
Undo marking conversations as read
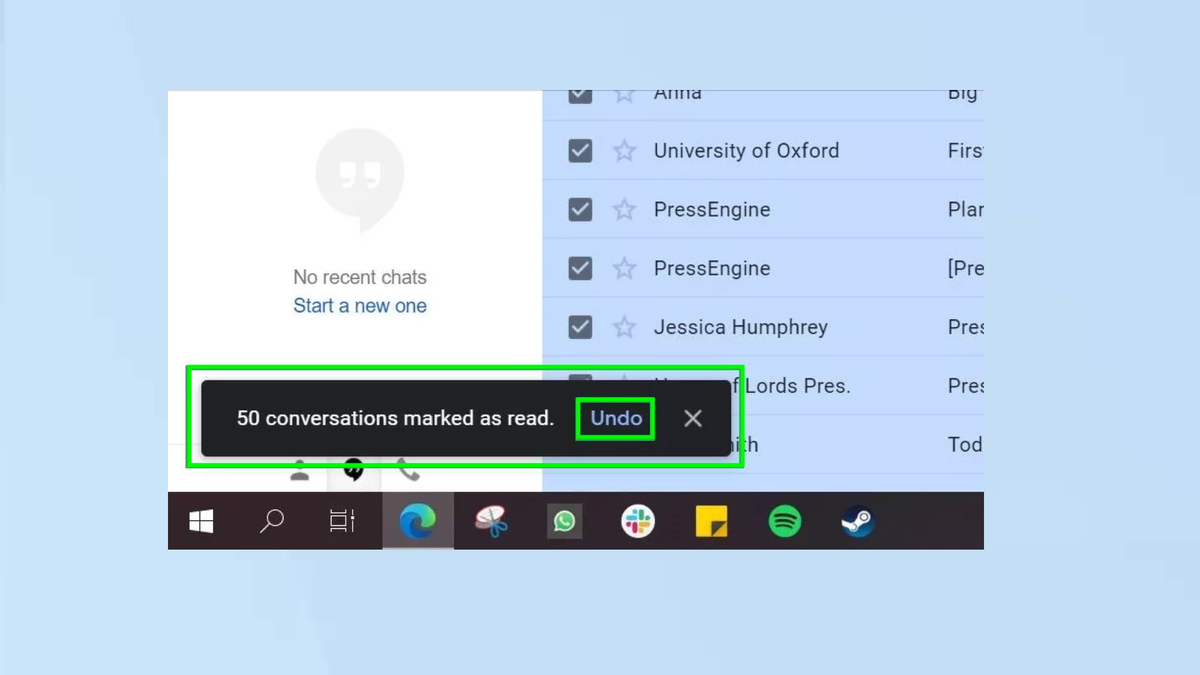tap(614, 418)
